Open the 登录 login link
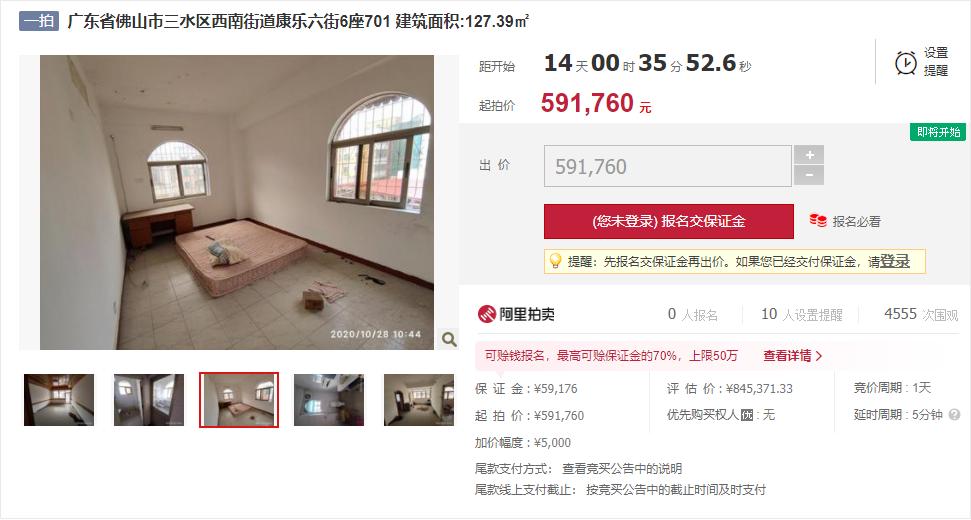This screenshot has width=971, height=520. tap(895, 261)
